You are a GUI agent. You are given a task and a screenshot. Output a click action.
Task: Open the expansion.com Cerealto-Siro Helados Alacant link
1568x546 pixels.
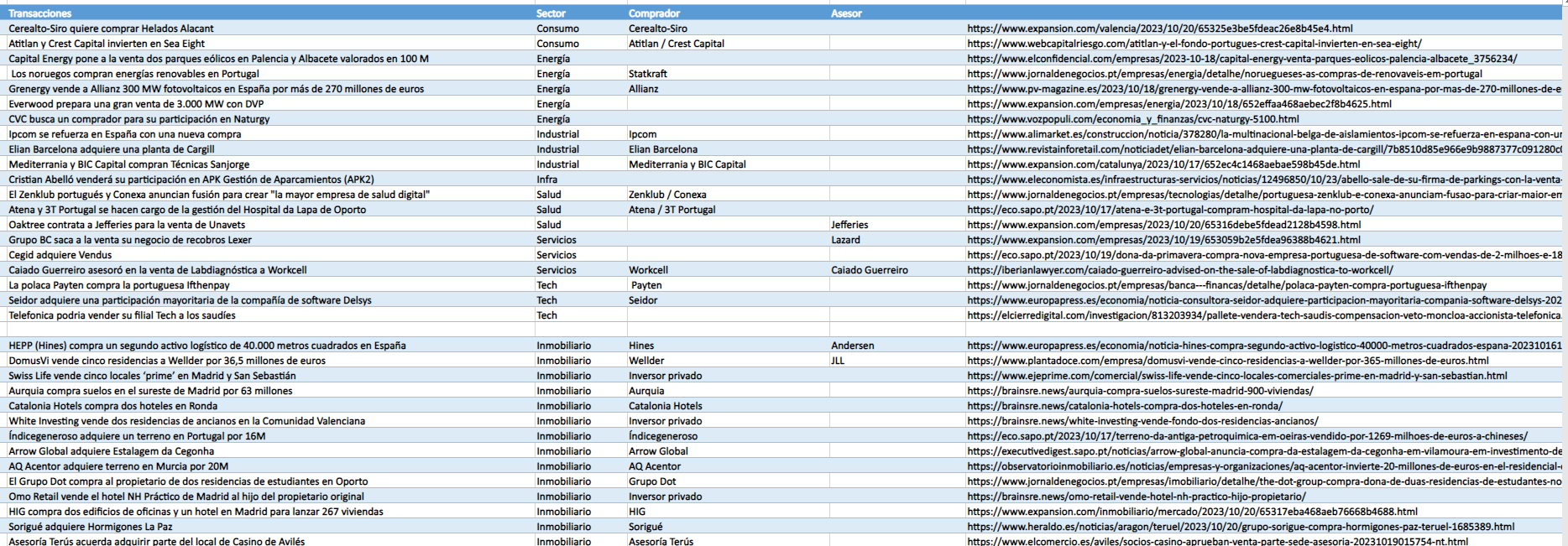pyautogui.click(x=1159, y=29)
